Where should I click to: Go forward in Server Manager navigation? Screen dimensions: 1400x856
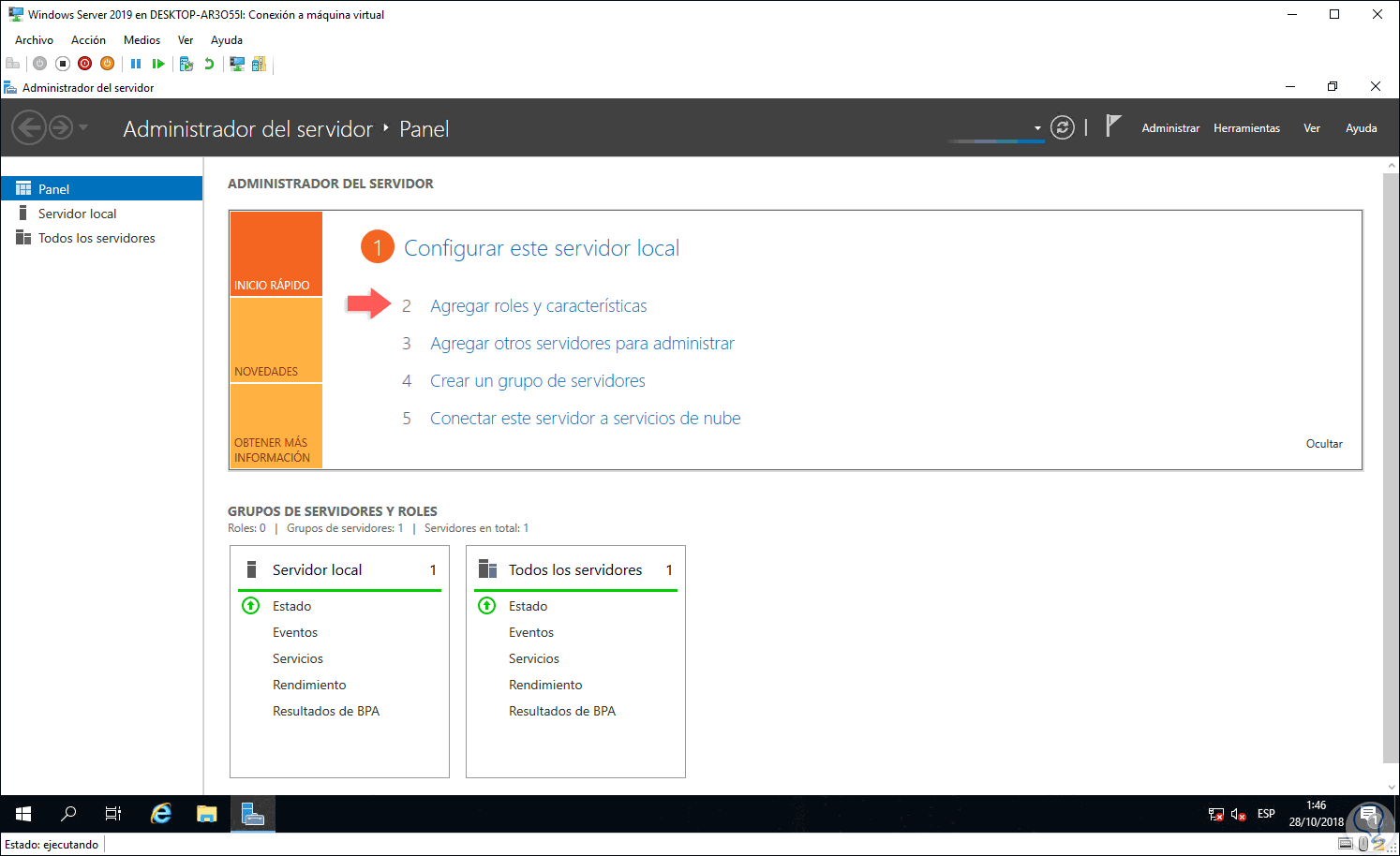(x=61, y=126)
